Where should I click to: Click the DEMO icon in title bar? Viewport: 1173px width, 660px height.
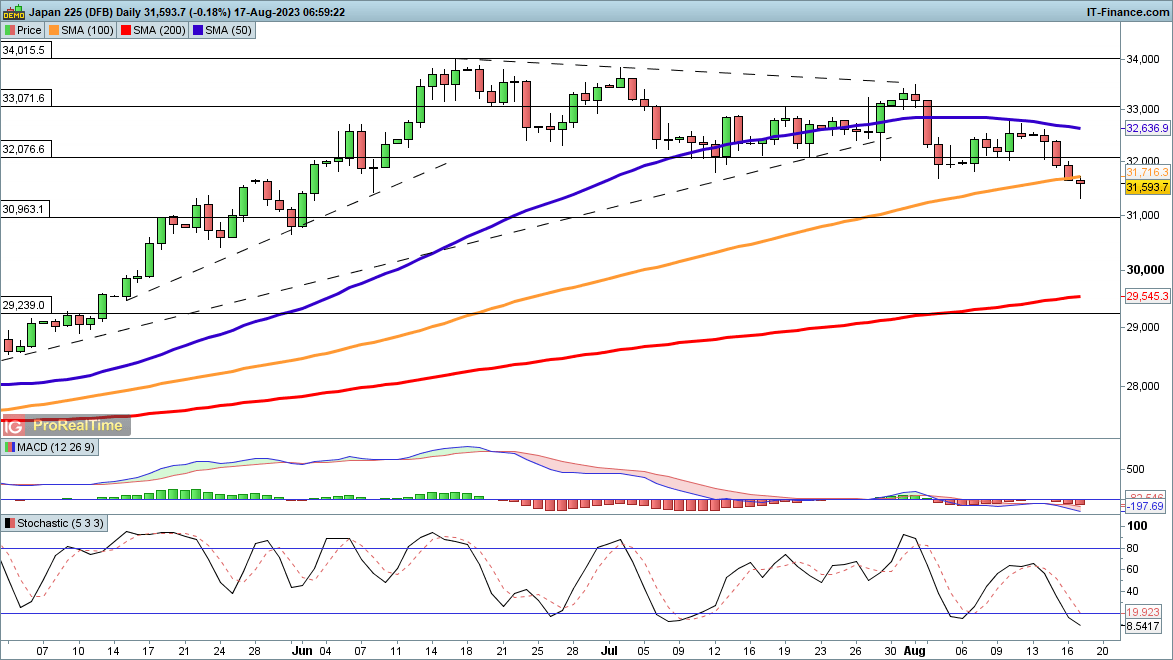coord(13,12)
